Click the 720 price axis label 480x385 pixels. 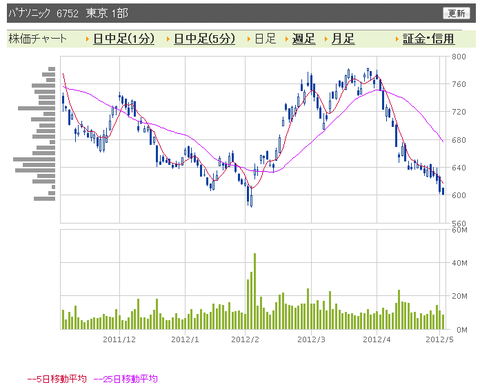pyautogui.click(x=459, y=112)
